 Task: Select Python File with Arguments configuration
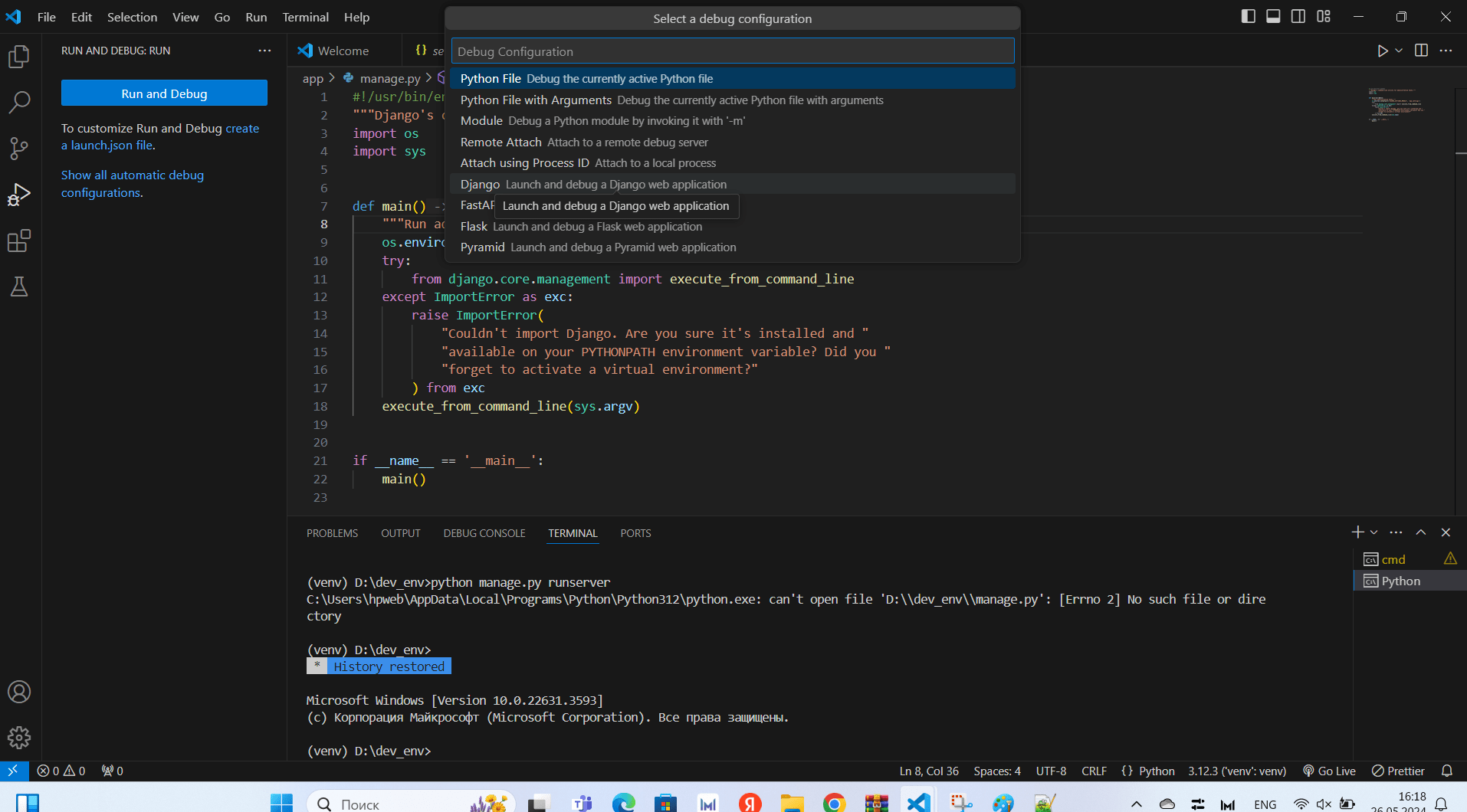click(x=733, y=100)
